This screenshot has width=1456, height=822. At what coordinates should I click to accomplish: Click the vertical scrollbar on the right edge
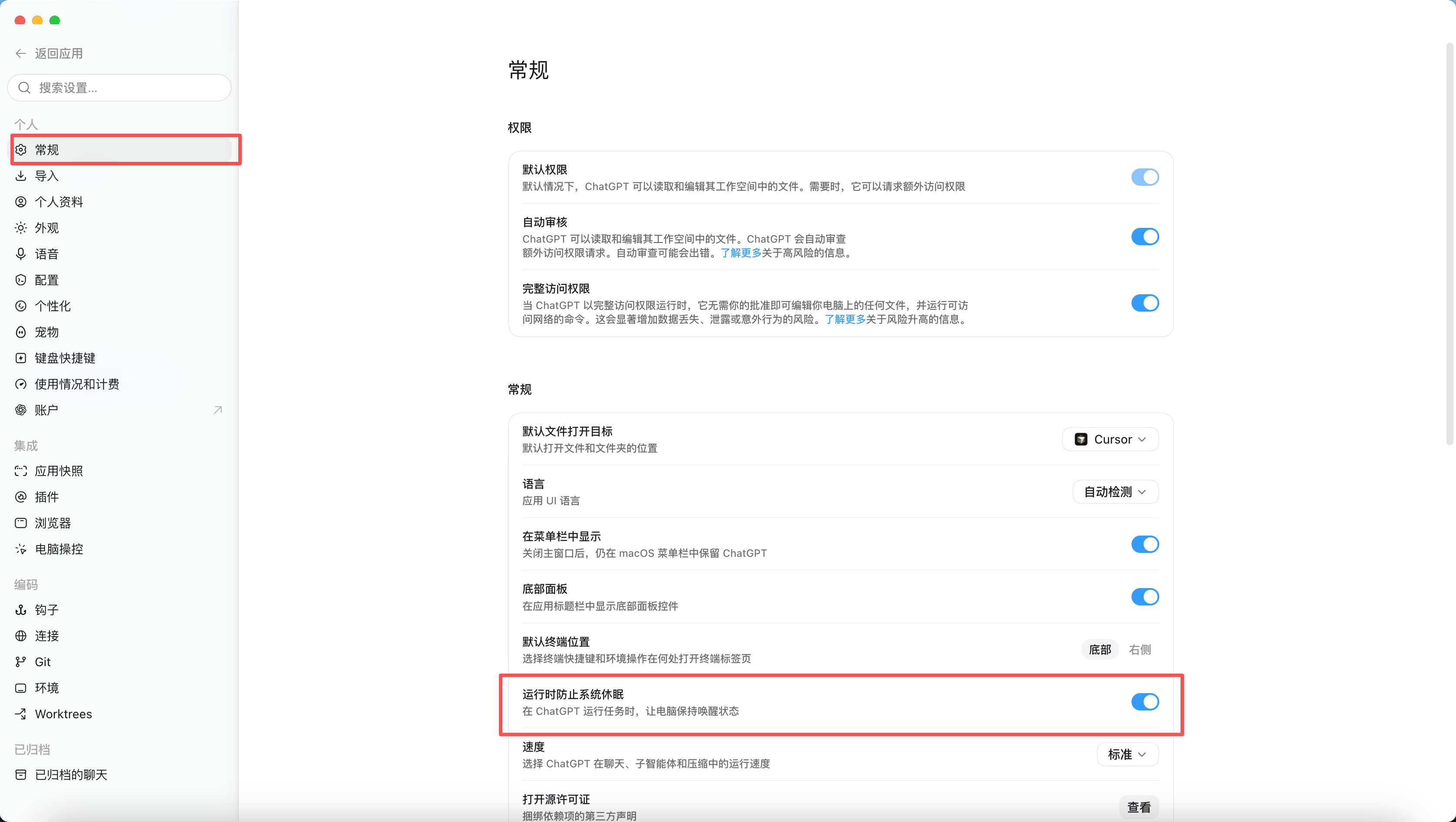point(1449,243)
